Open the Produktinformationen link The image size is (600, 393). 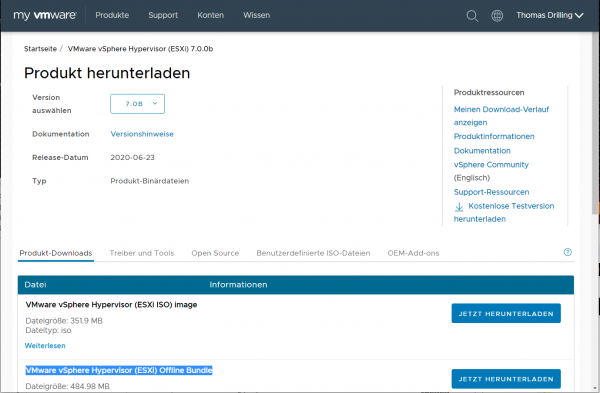pos(494,137)
